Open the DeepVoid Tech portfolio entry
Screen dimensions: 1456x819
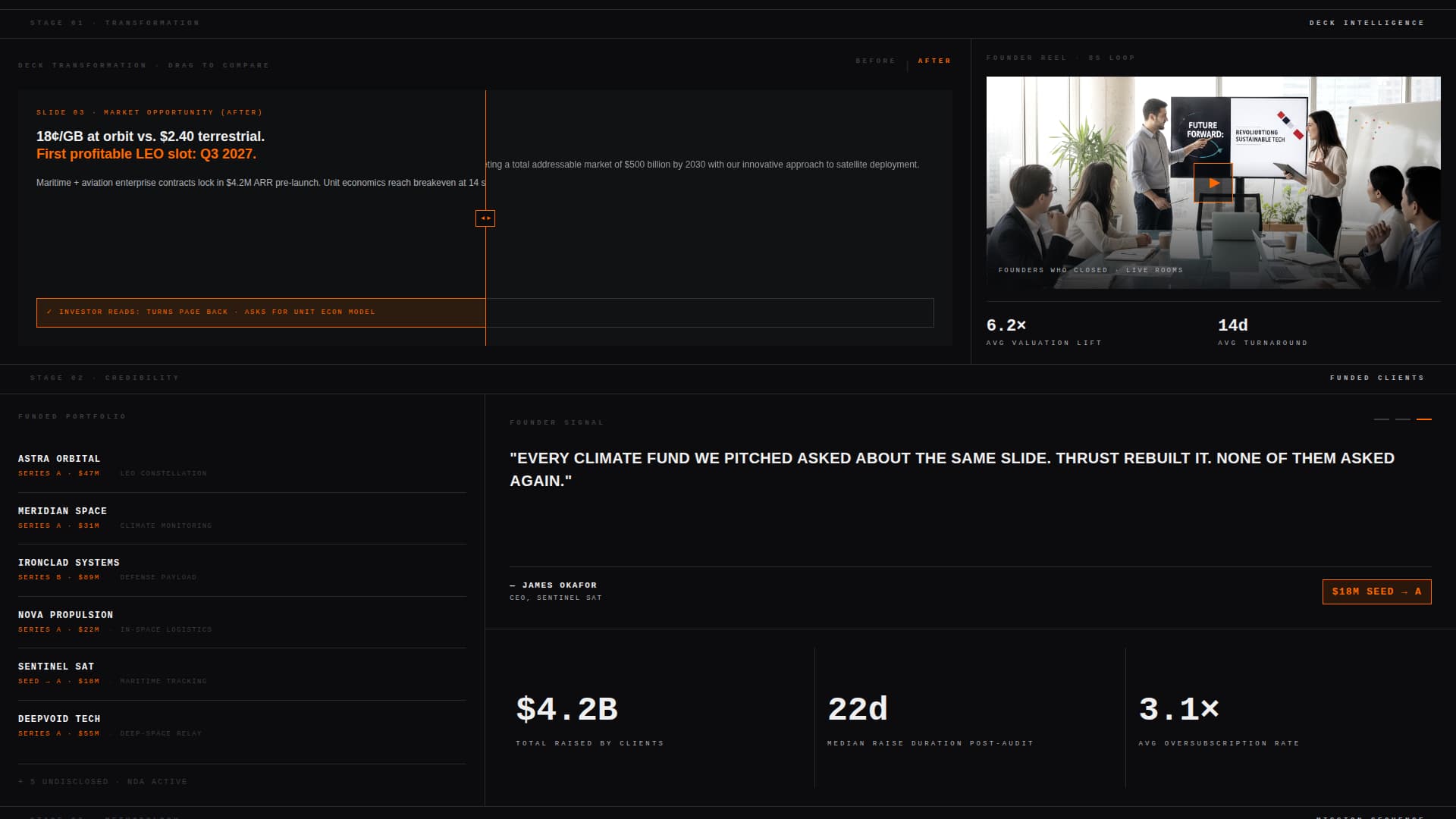(242, 726)
